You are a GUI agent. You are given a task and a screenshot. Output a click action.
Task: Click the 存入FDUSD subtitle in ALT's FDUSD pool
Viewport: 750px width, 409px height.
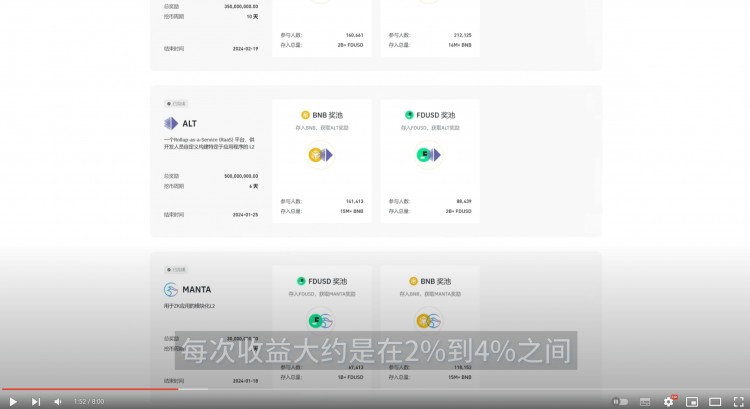[x=430, y=128]
